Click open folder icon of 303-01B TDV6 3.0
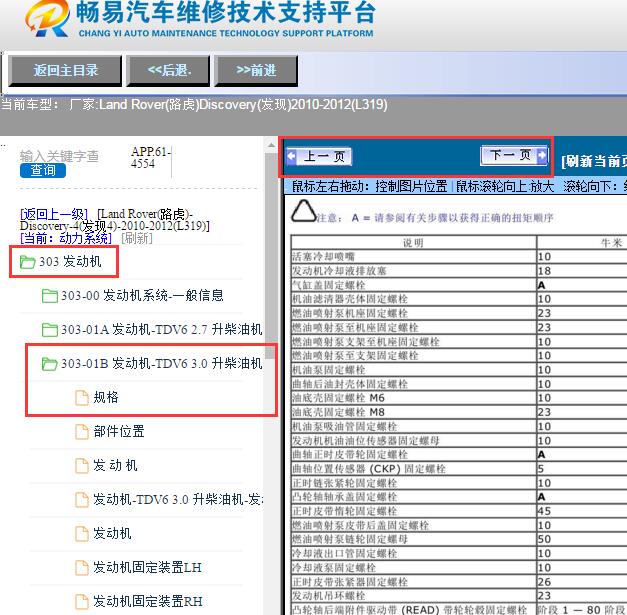 (x=50, y=364)
